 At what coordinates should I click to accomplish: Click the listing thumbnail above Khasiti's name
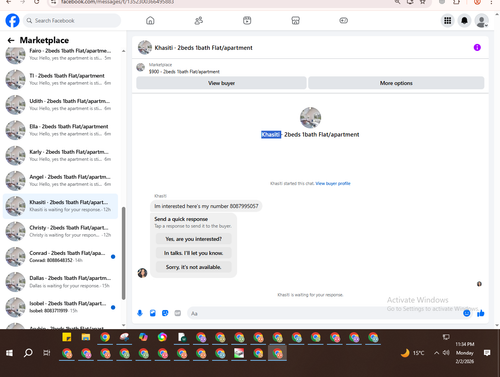(310, 118)
